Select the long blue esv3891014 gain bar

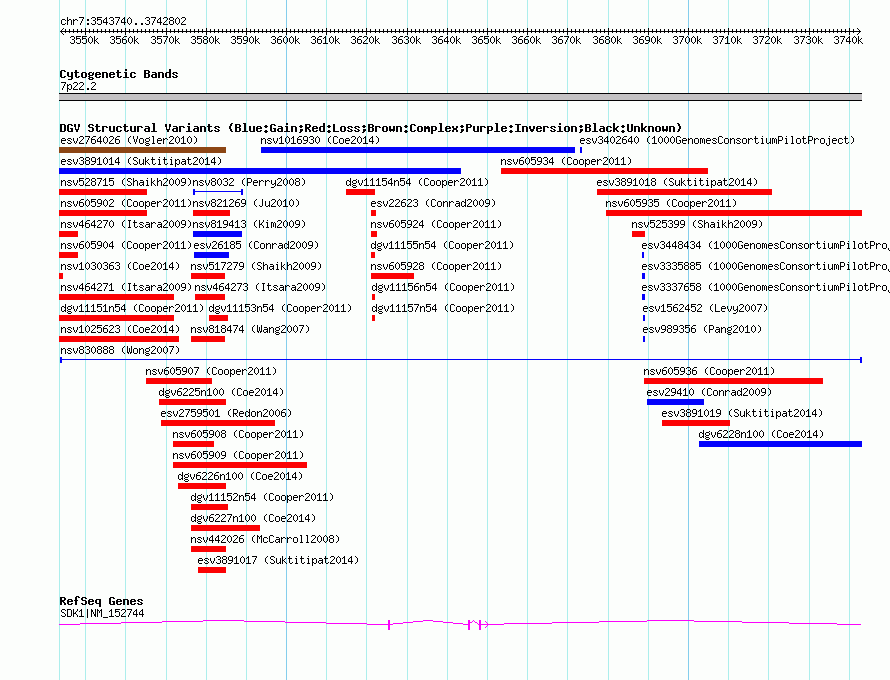point(260,171)
